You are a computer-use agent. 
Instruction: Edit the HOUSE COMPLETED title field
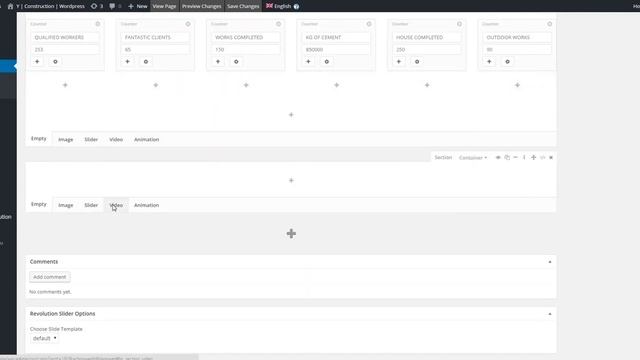(427, 37)
